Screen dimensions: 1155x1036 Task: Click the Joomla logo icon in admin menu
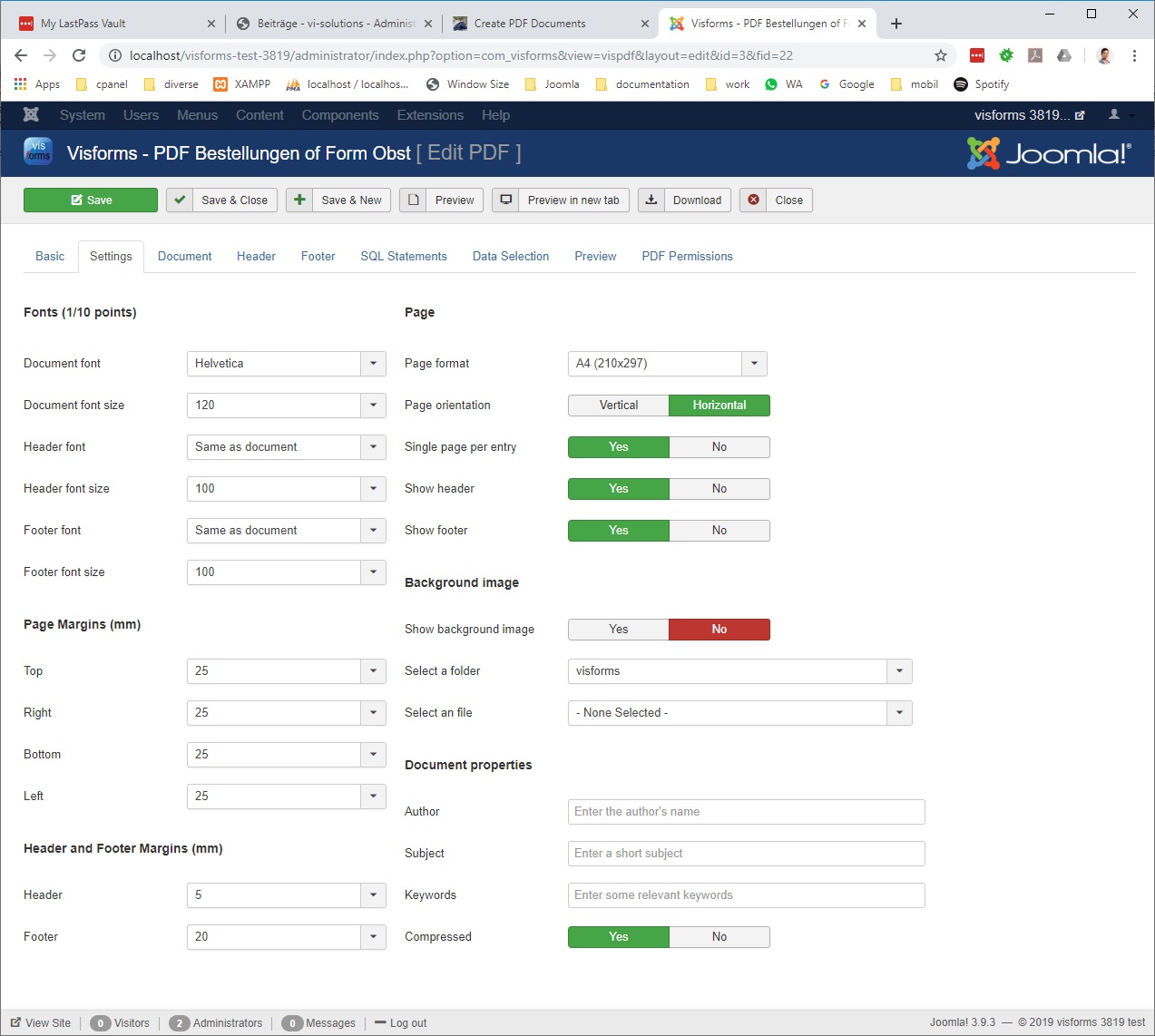[31, 115]
